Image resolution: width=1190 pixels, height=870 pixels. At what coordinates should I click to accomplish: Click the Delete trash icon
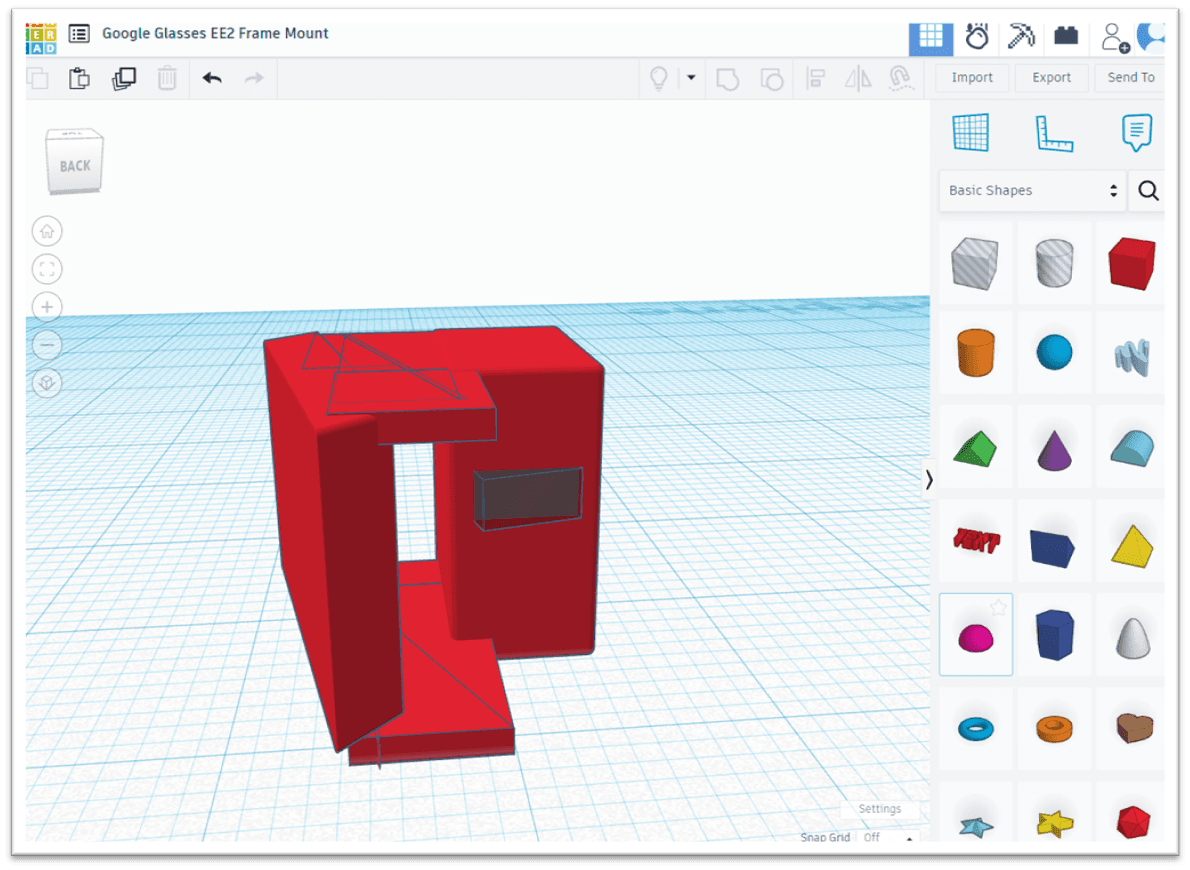click(167, 78)
